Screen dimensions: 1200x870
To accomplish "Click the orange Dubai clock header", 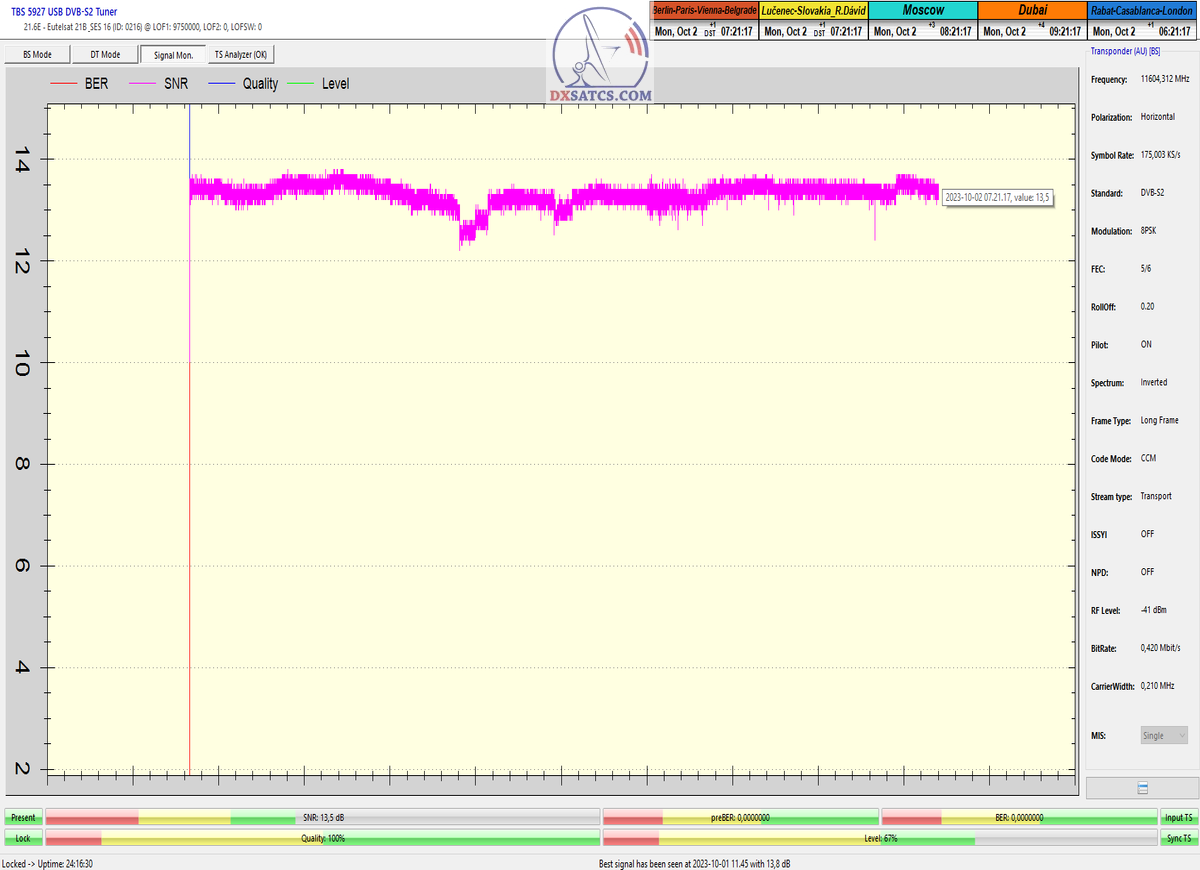I will [1031, 10].
